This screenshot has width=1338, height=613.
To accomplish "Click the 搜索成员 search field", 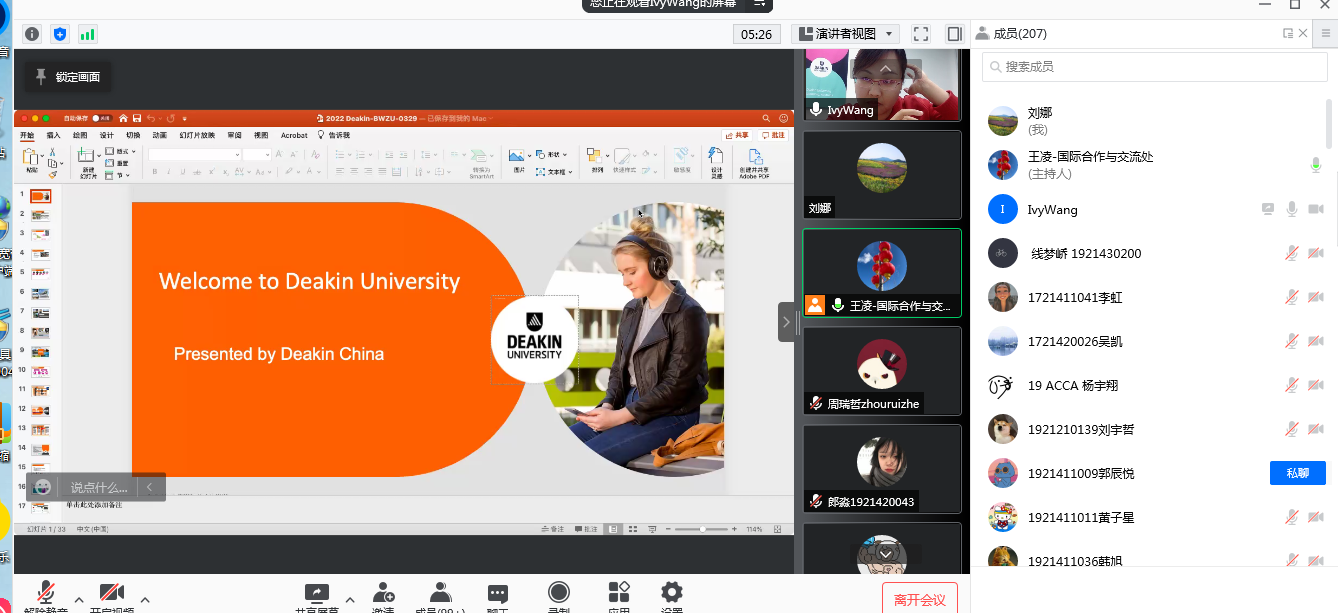I will [1155, 66].
